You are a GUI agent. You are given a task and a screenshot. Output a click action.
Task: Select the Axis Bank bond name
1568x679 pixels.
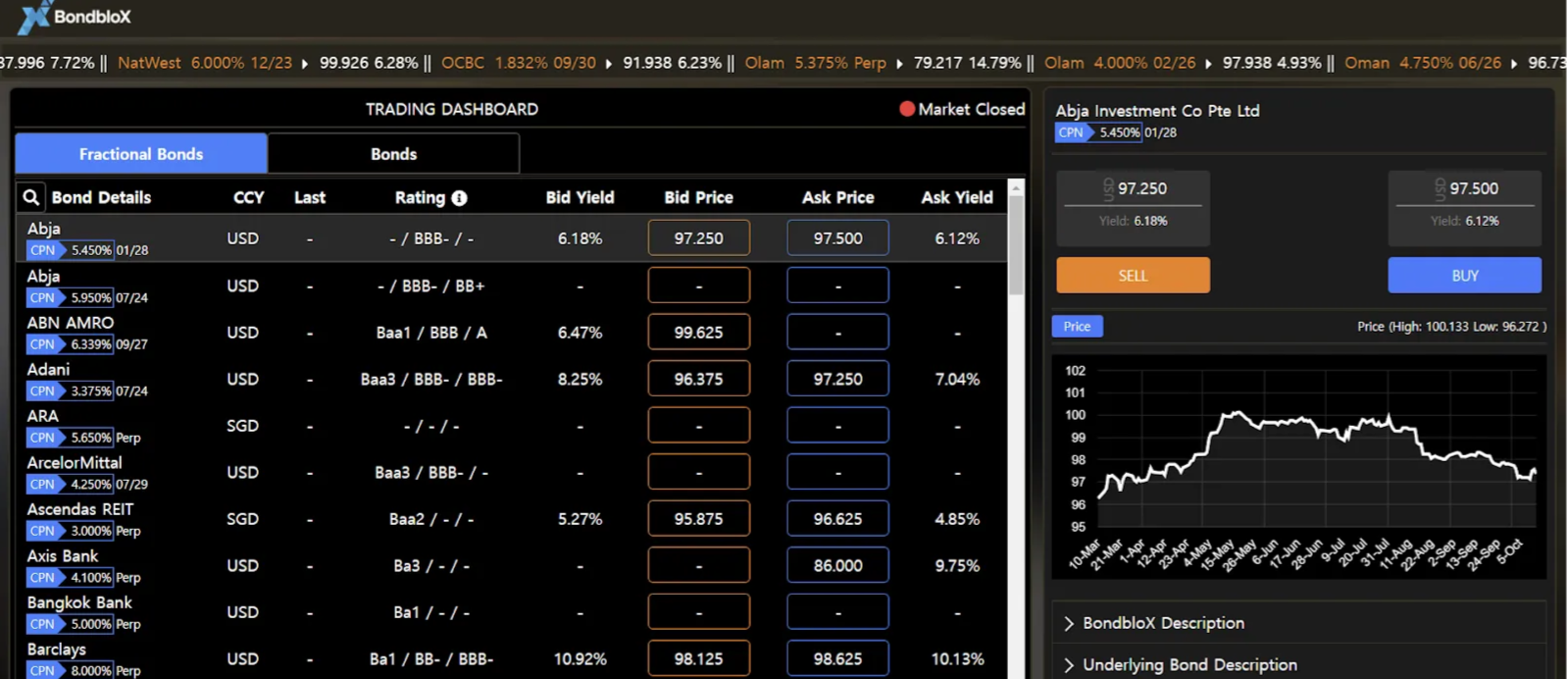(63, 555)
